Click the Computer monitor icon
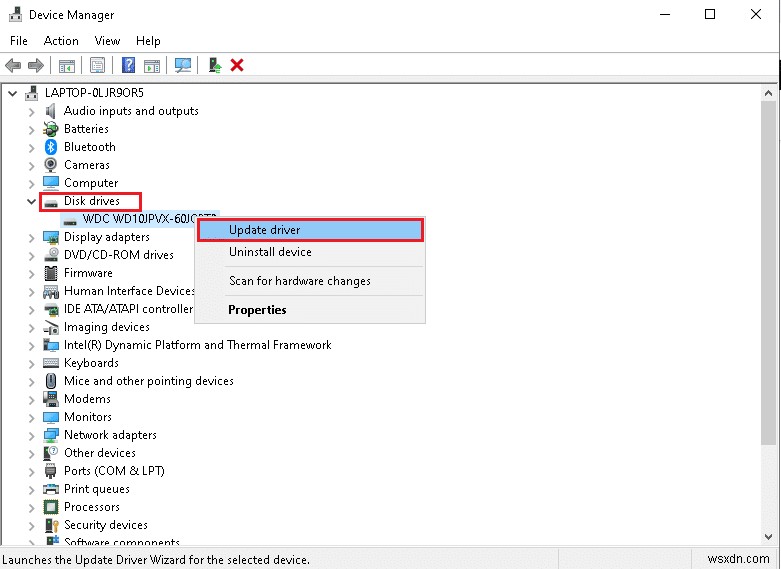This screenshot has width=781, height=569. 51,183
